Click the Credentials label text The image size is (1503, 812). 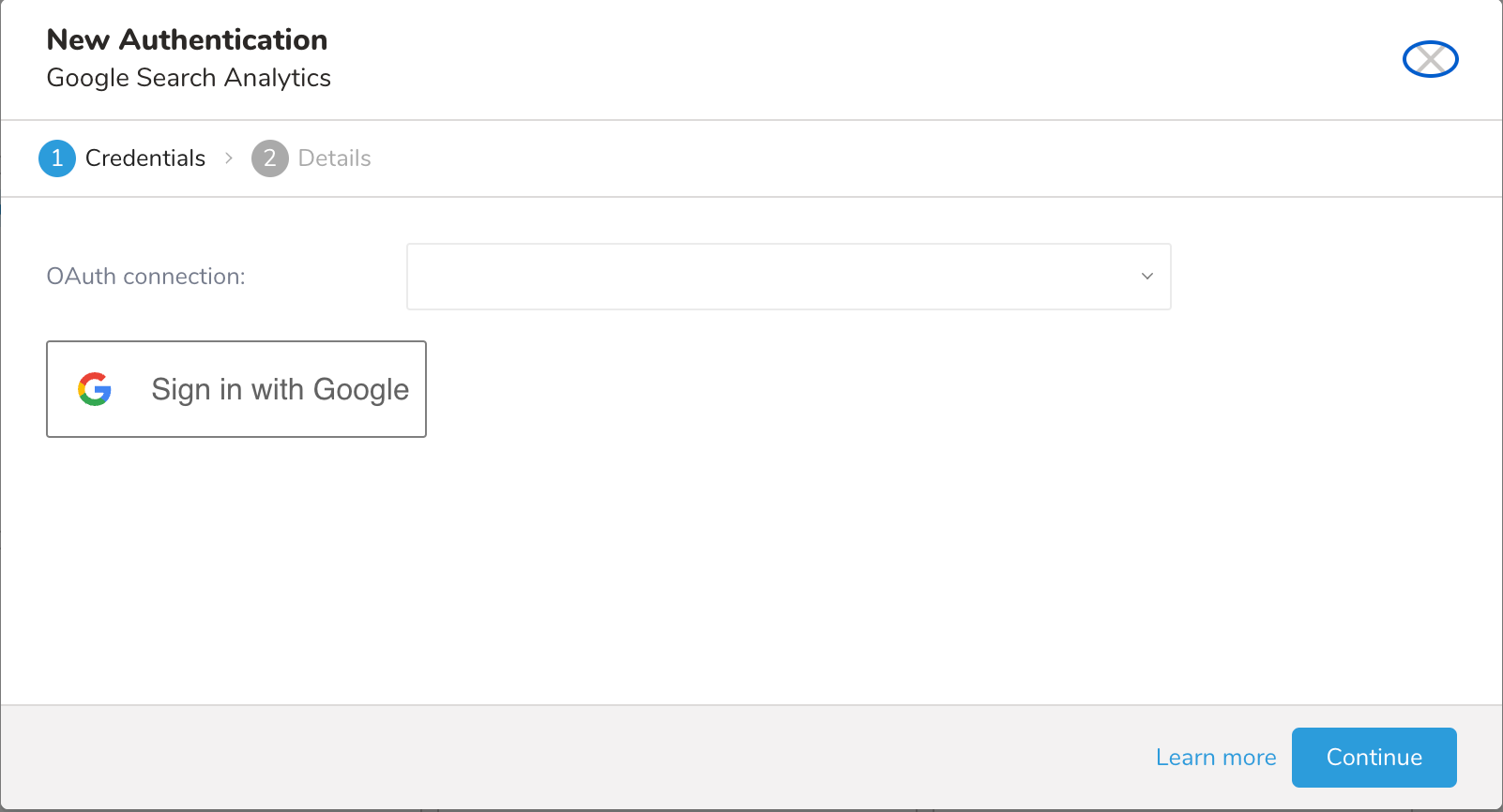tap(145, 158)
